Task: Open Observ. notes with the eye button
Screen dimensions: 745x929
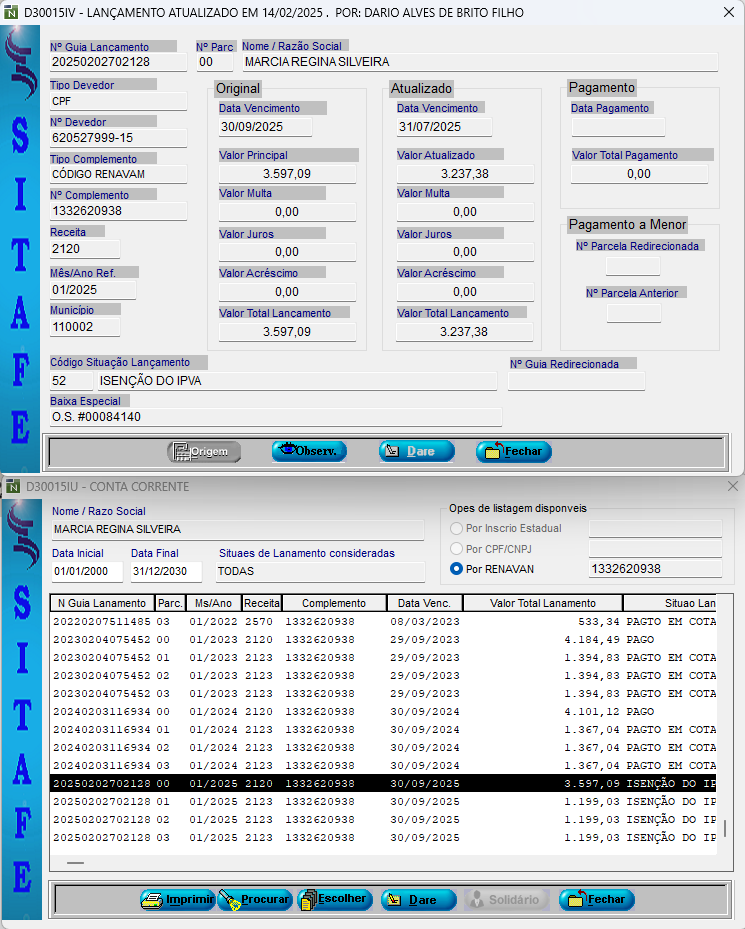Action: tap(309, 451)
